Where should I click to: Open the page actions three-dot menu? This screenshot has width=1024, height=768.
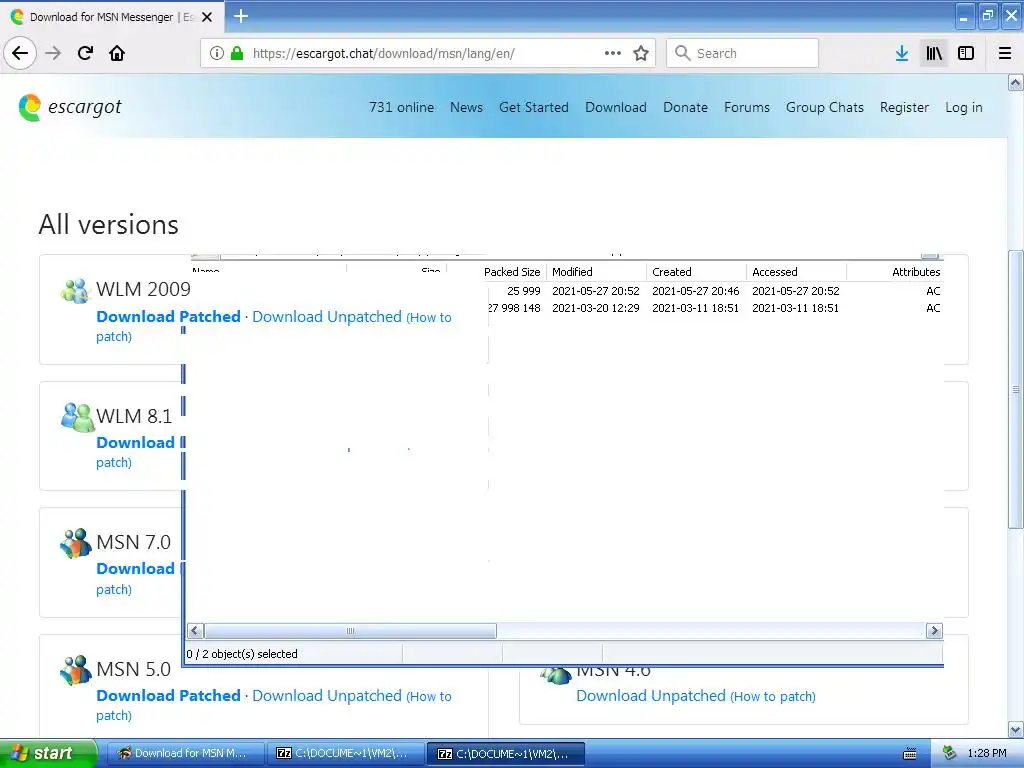[613, 54]
